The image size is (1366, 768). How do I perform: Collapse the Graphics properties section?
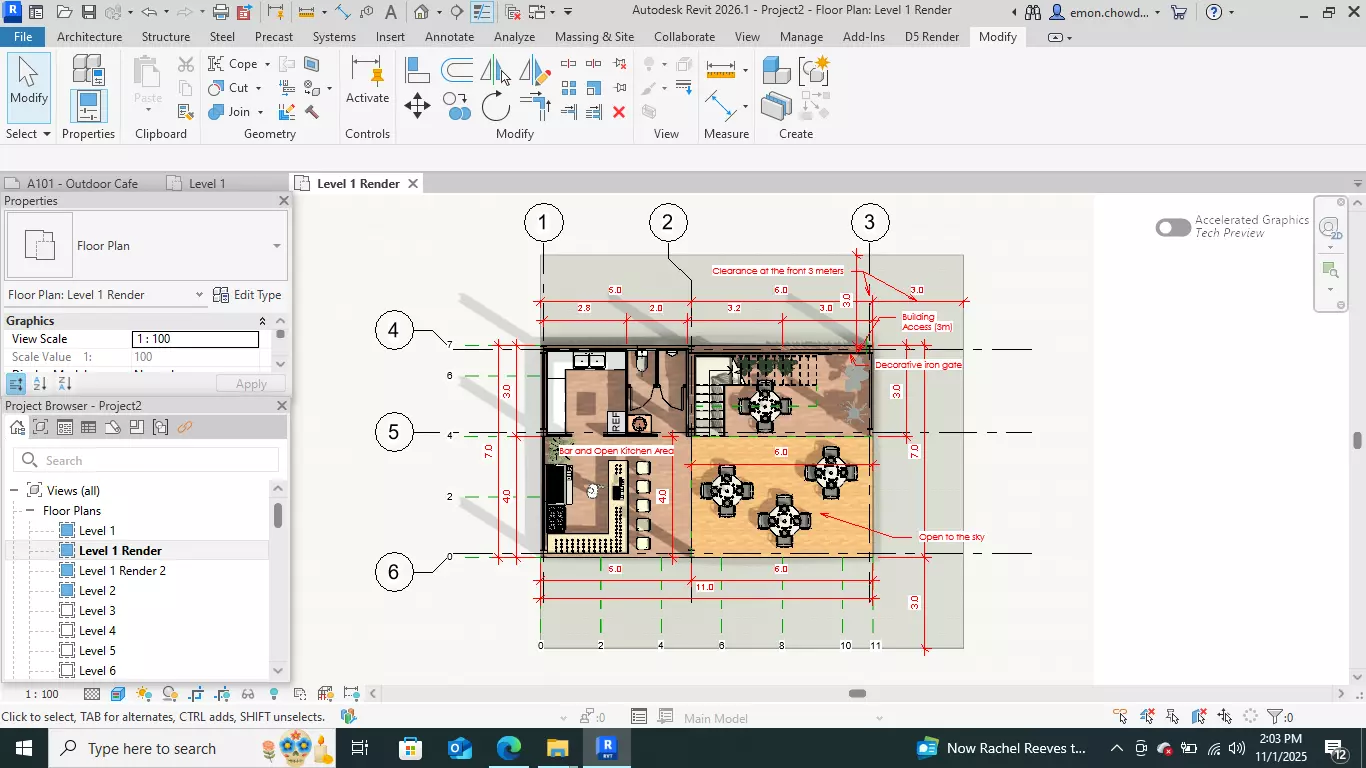point(263,321)
